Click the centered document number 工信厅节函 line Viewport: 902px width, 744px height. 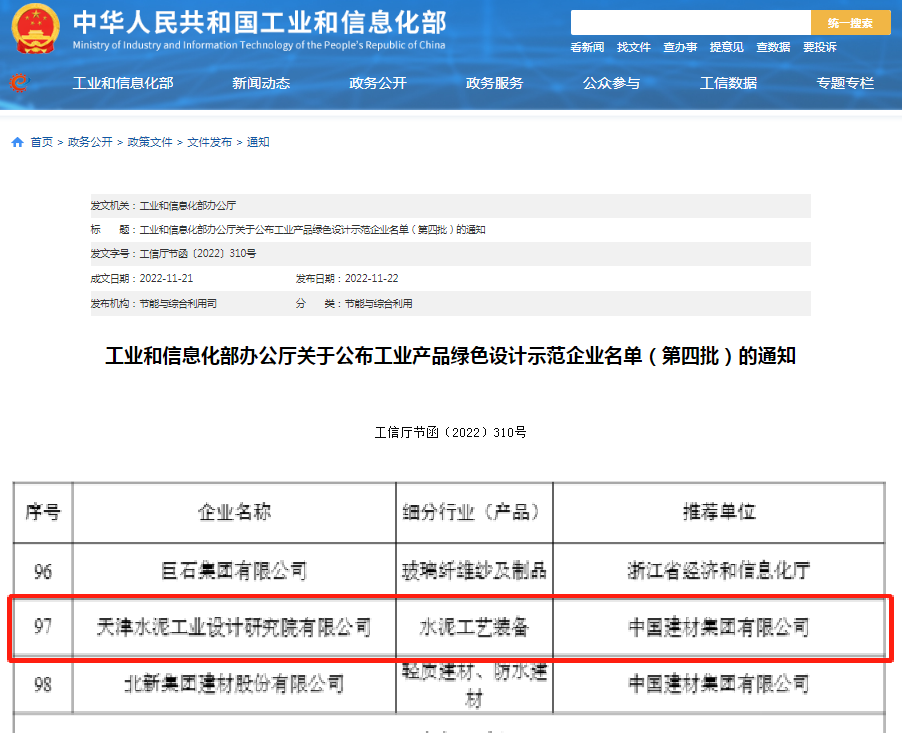(450, 433)
